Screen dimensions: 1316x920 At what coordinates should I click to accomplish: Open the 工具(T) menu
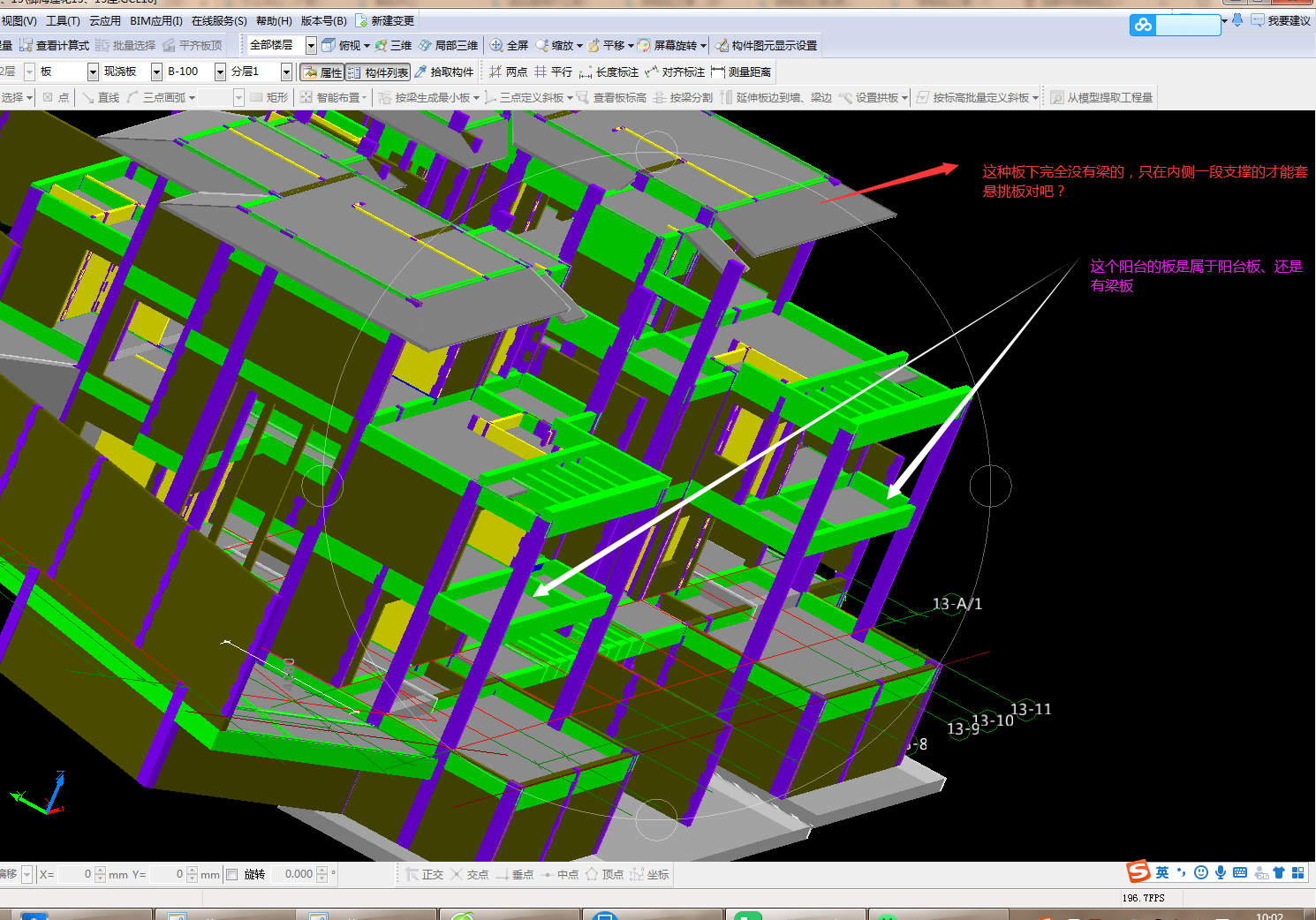tap(63, 20)
